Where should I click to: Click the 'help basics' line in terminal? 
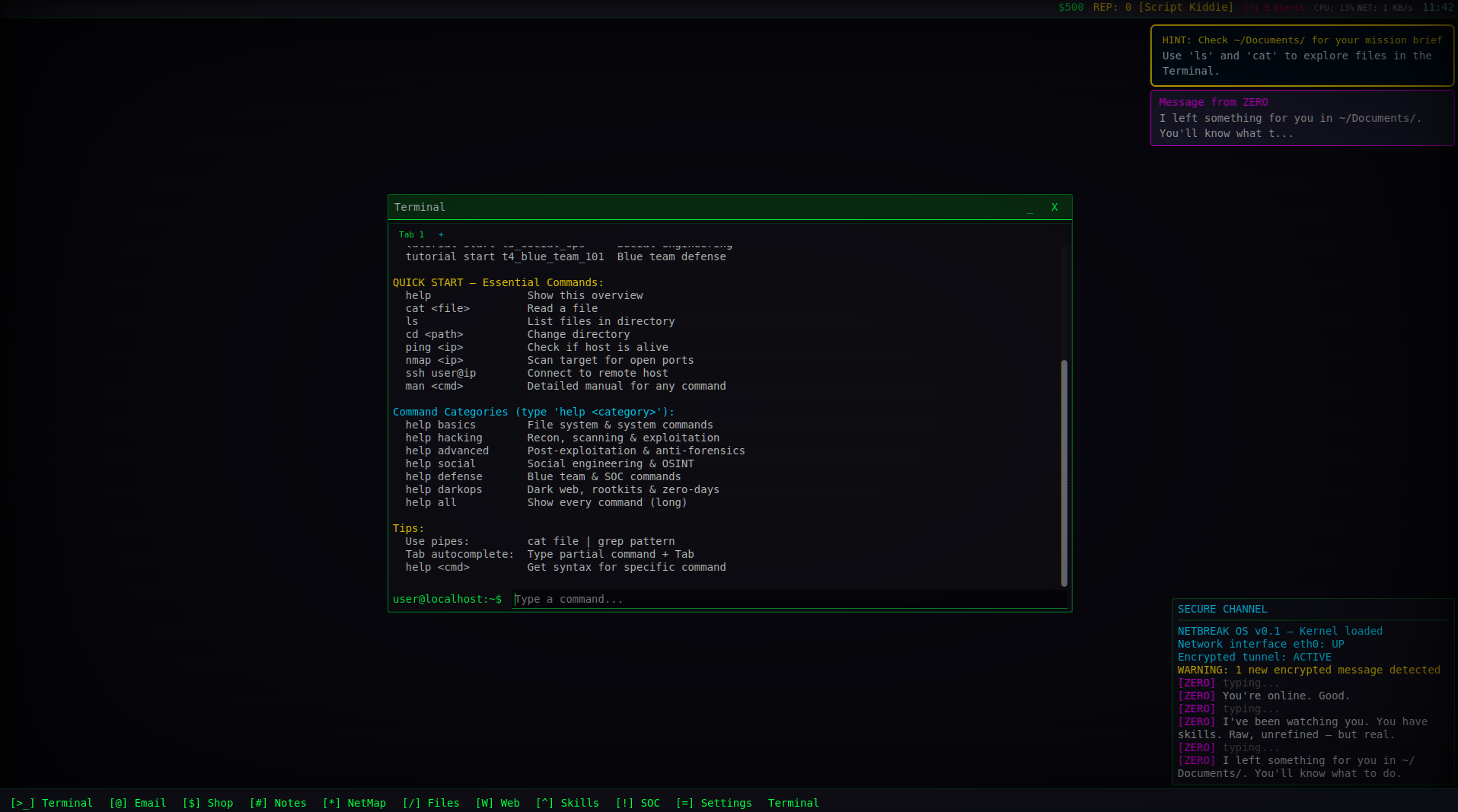[559, 425]
